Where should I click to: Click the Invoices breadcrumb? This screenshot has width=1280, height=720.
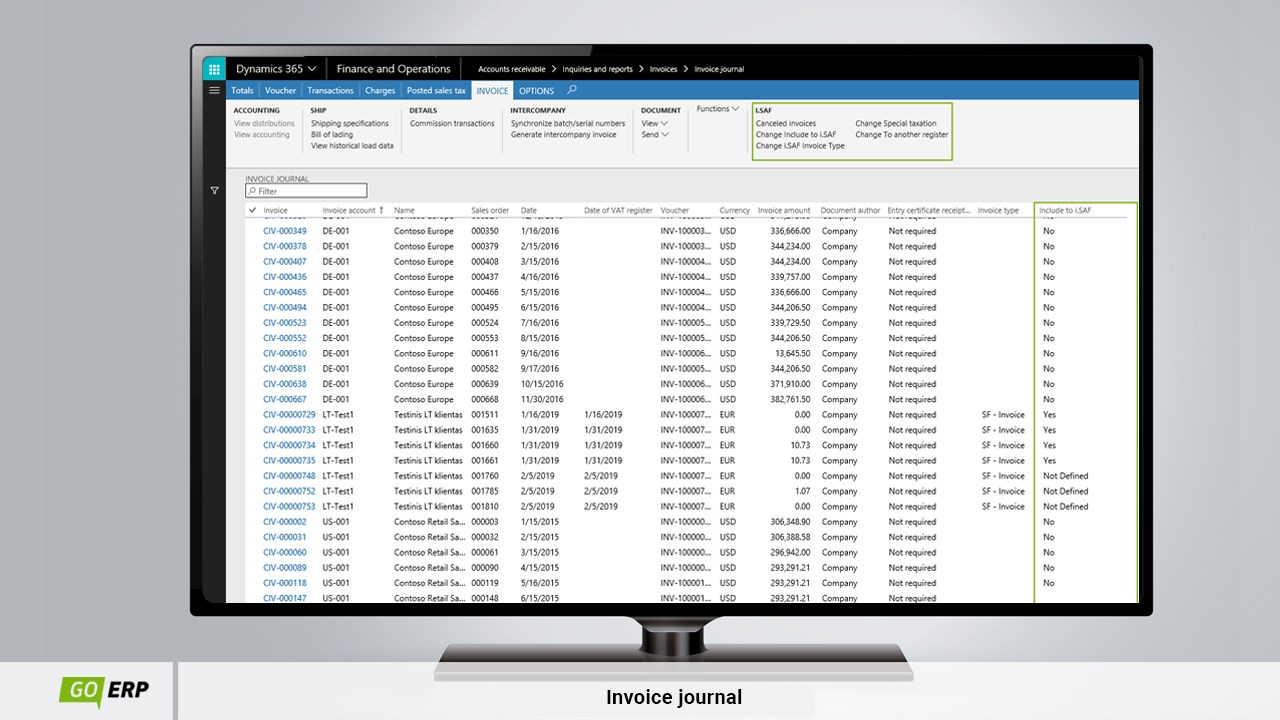pyautogui.click(x=663, y=69)
